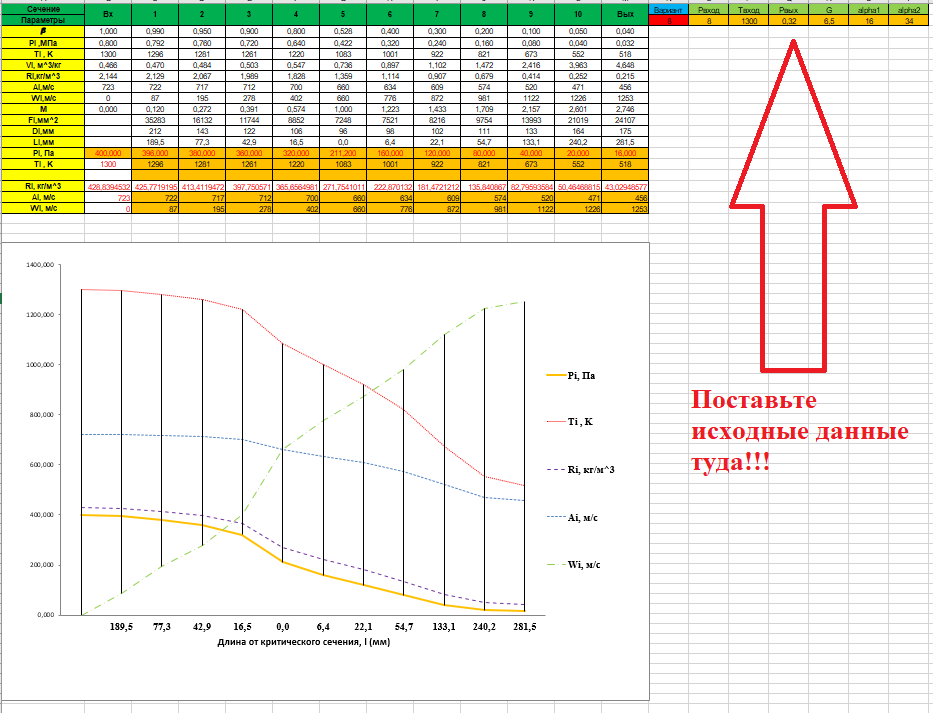Click the "Рвых" input header cell
Screen dimensions: 933x713
(788, 10)
